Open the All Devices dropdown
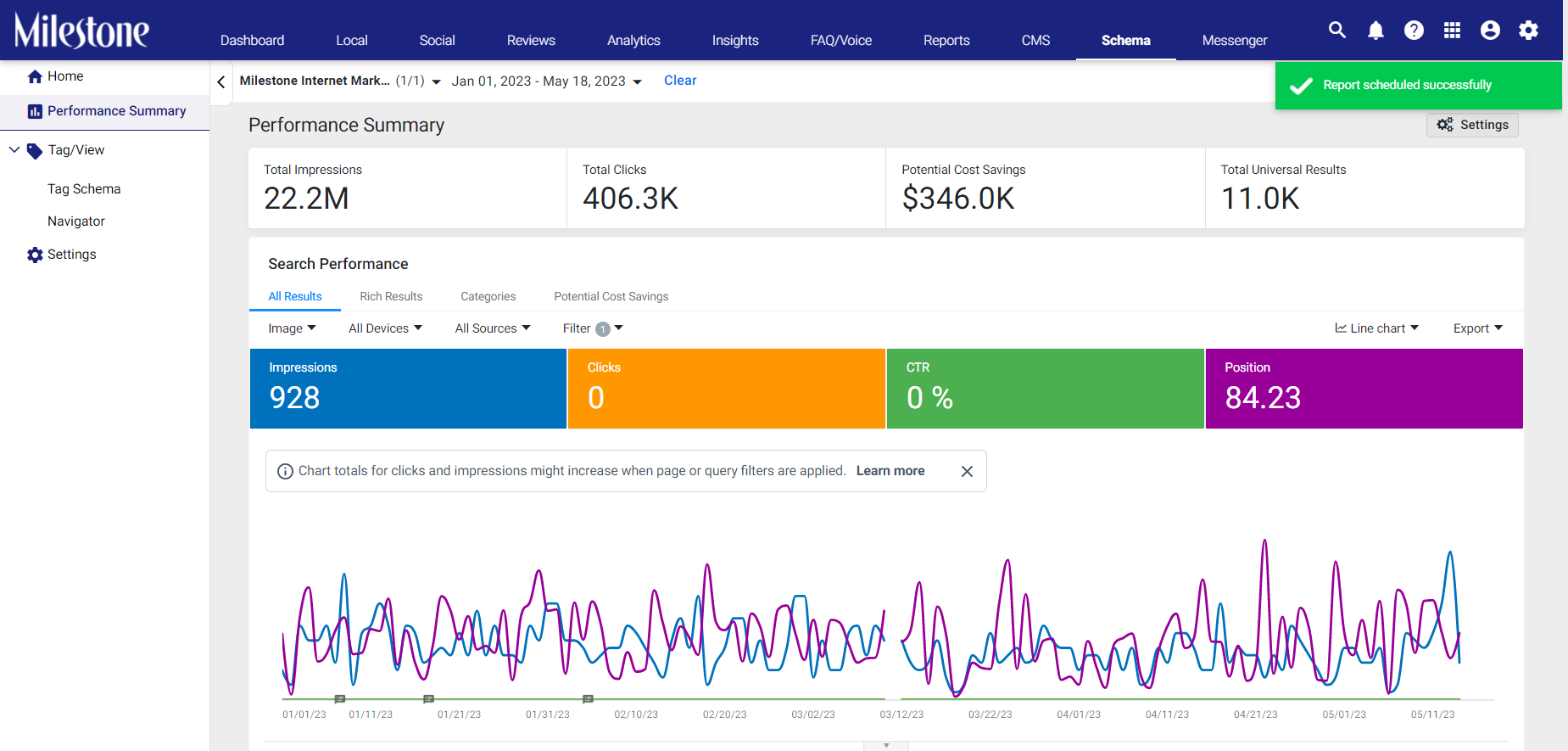1568x751 pixels. point(385,328)
